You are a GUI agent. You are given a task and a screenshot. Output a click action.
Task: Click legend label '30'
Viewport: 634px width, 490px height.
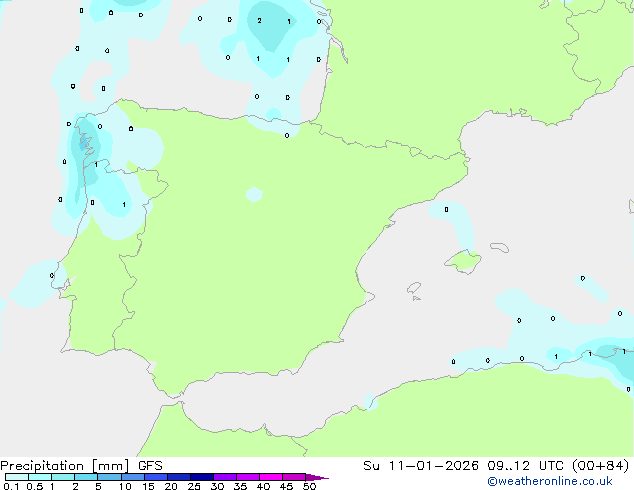(x=217, y=486)
